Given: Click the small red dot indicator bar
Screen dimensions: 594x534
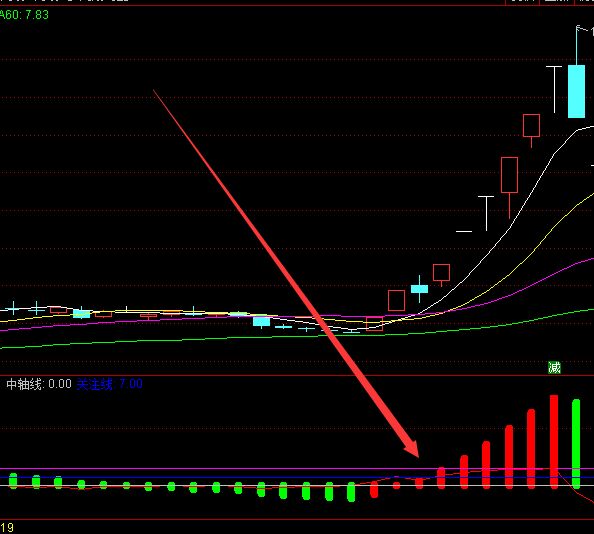Looking at the screenshot, I should 396,485.
